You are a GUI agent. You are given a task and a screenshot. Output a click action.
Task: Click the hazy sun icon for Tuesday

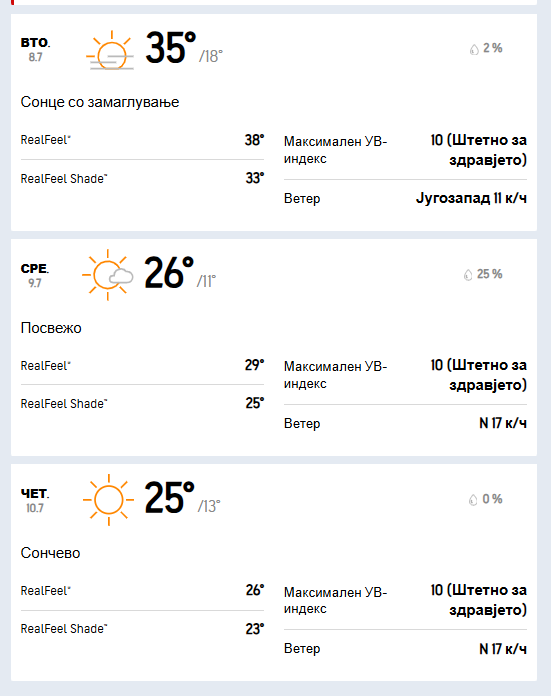[110, 51]
